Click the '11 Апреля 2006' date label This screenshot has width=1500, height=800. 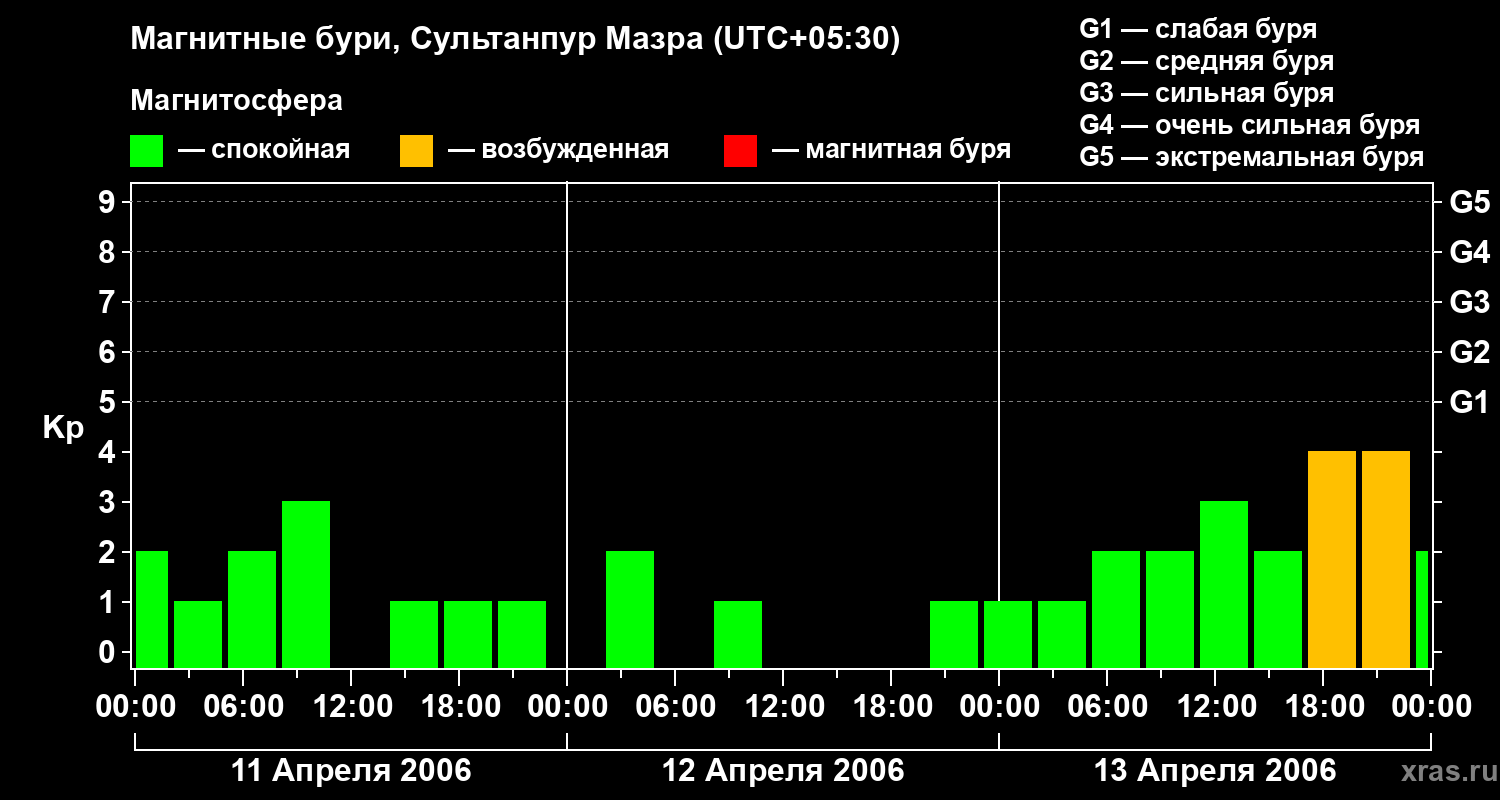(351, 771)
